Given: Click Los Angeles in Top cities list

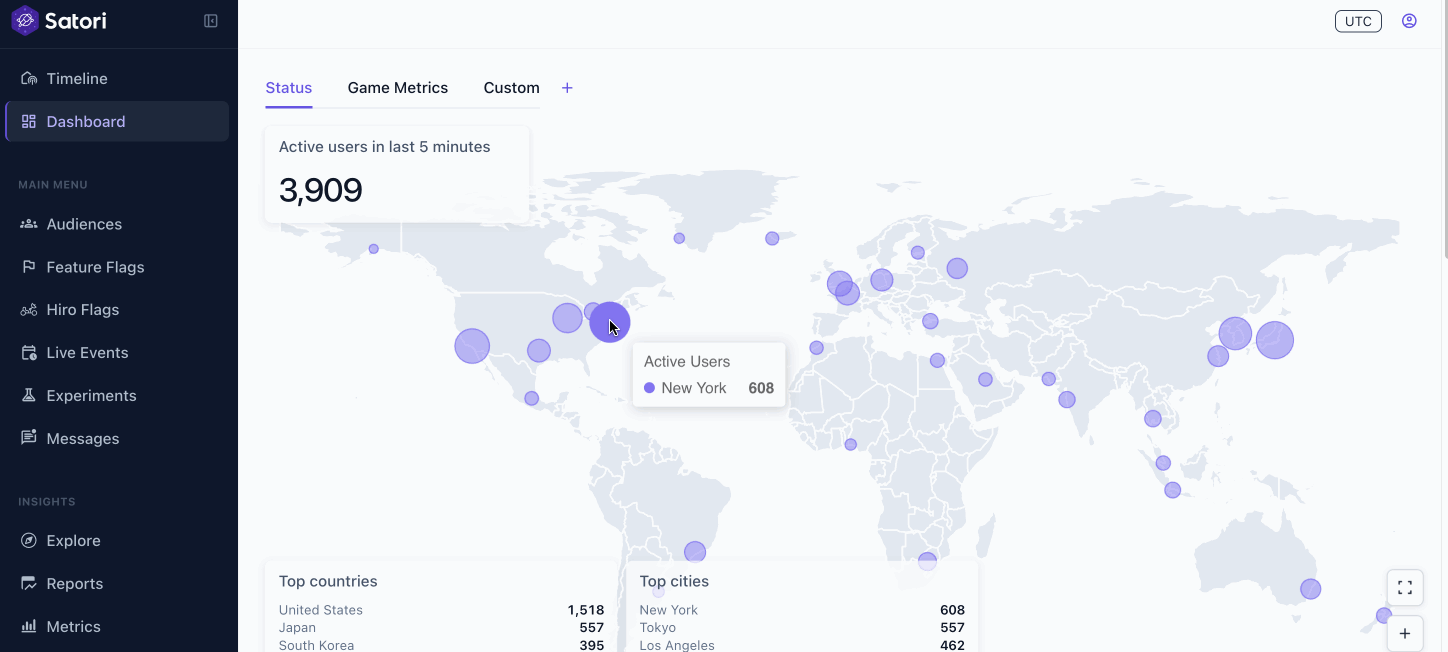Looking at the screenshot, I should 802,645.
